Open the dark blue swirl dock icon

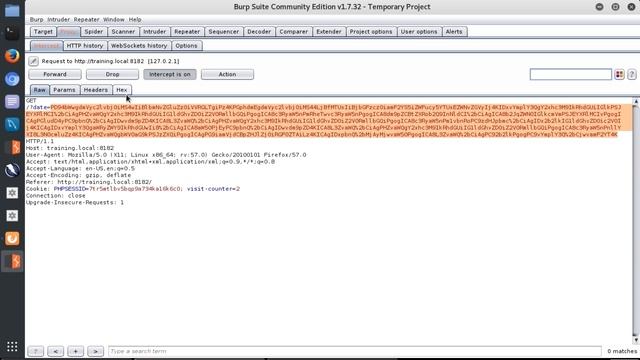(x=12, y=170)
